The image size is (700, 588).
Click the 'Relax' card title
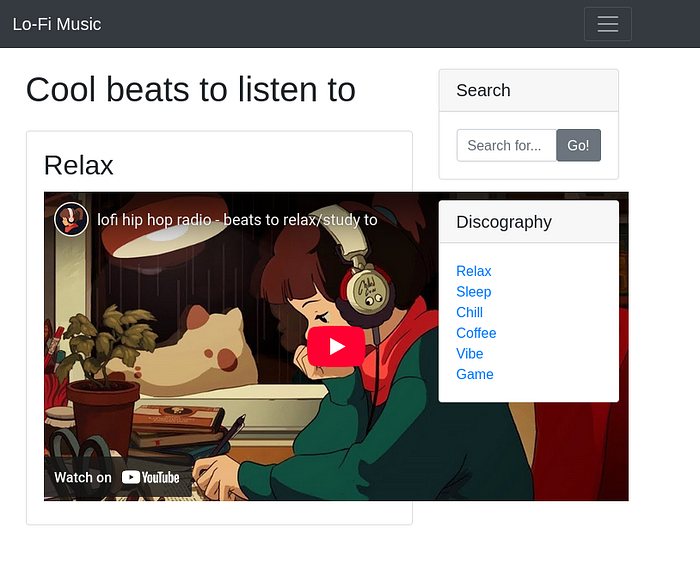point(79,165)
